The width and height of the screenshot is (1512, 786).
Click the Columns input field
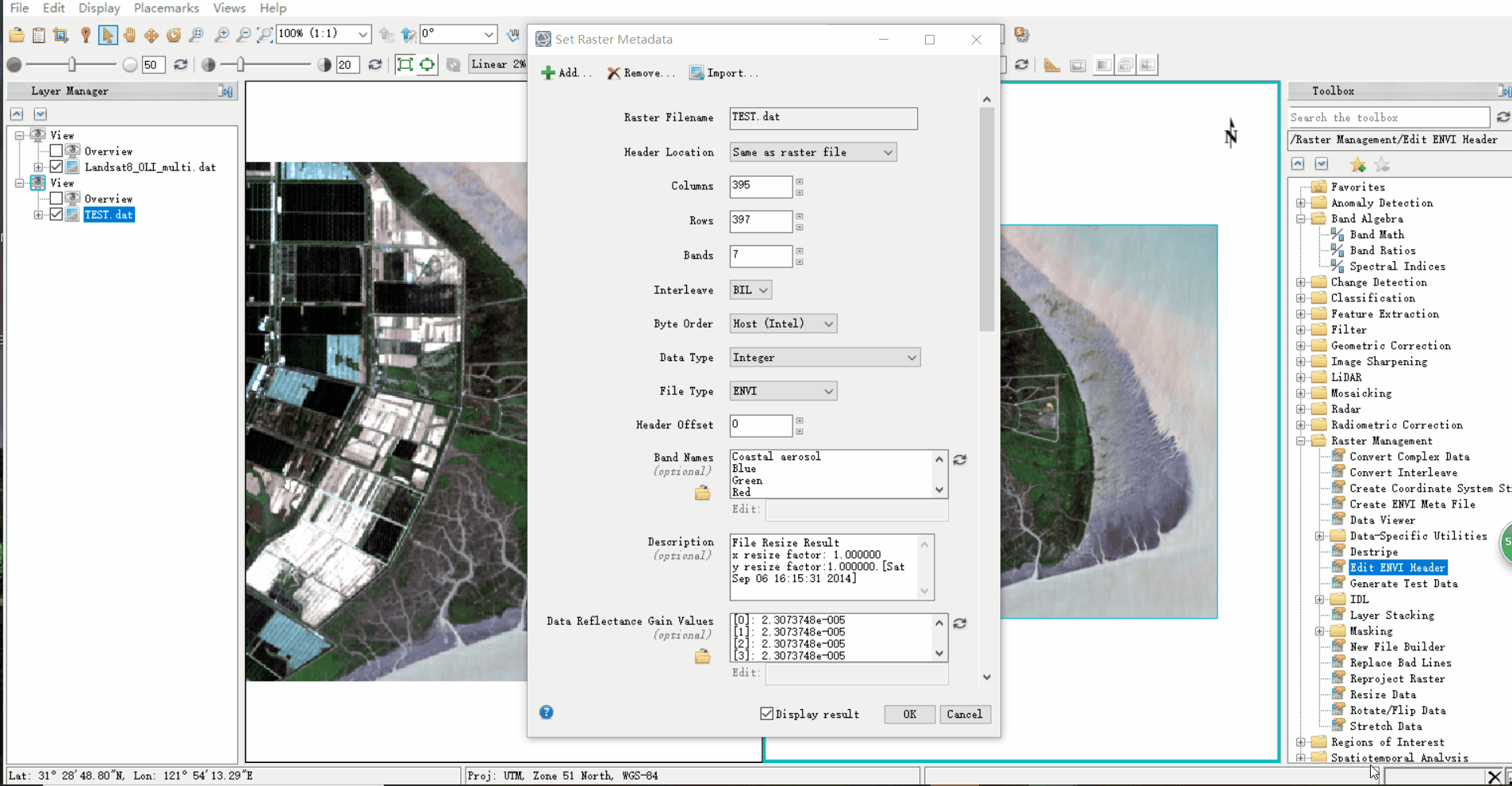pos(761,186)
